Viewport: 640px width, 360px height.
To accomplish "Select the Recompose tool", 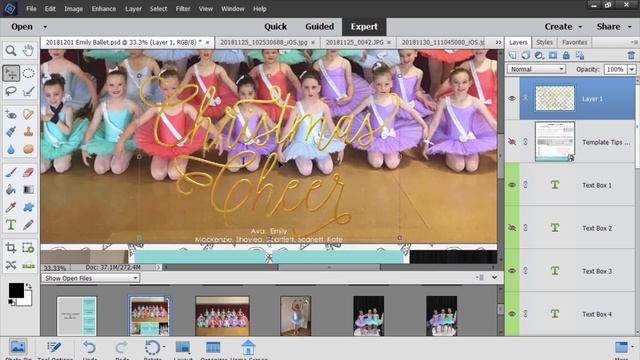I will pos(28,248).
